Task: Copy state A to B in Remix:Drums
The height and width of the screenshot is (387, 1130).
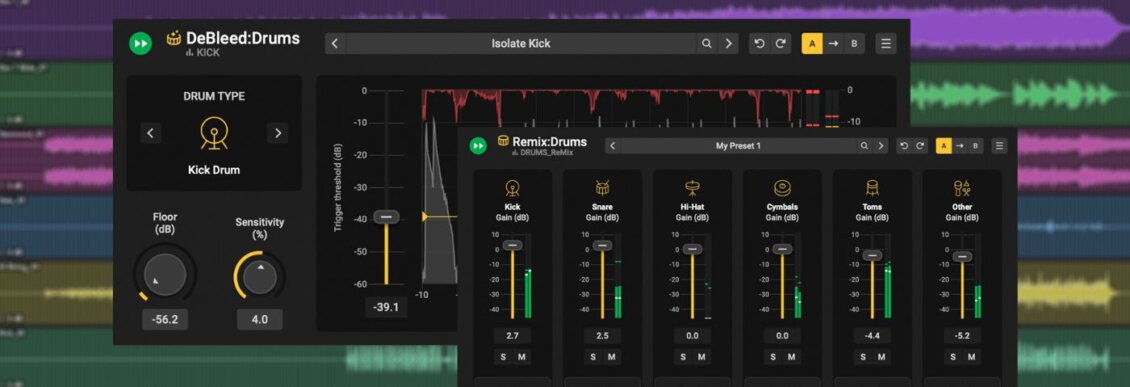Action: 959,146
